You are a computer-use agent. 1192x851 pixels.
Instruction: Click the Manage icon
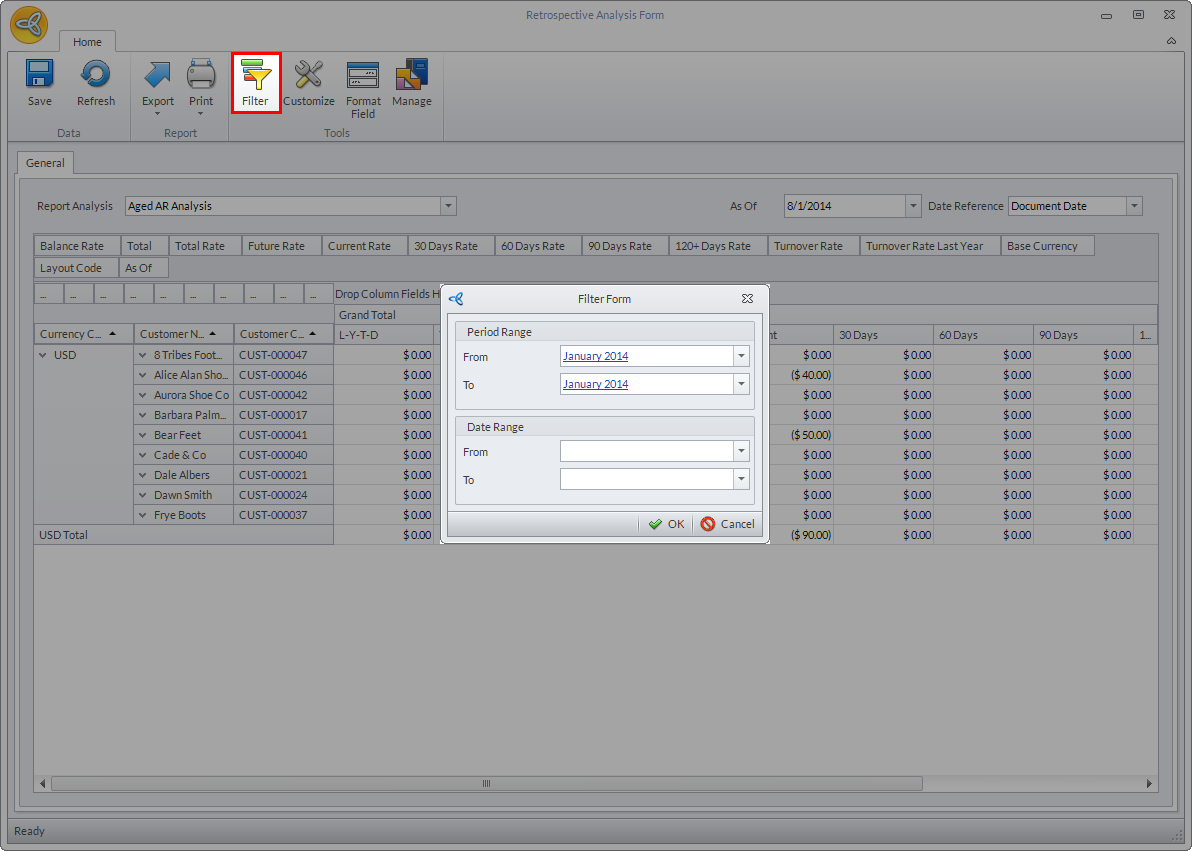411,76
